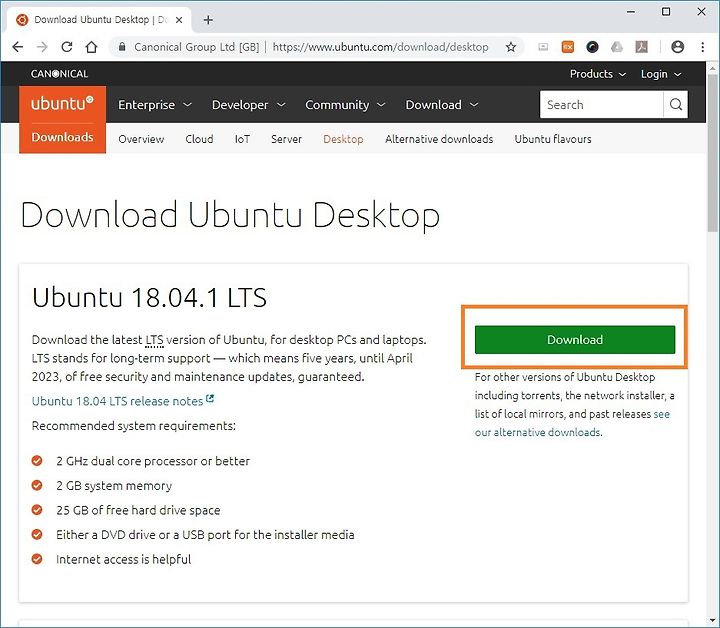Close the Download Ubuntu Desktop tab
Viewport: 720px width, 628px height.
coord(179,20)
